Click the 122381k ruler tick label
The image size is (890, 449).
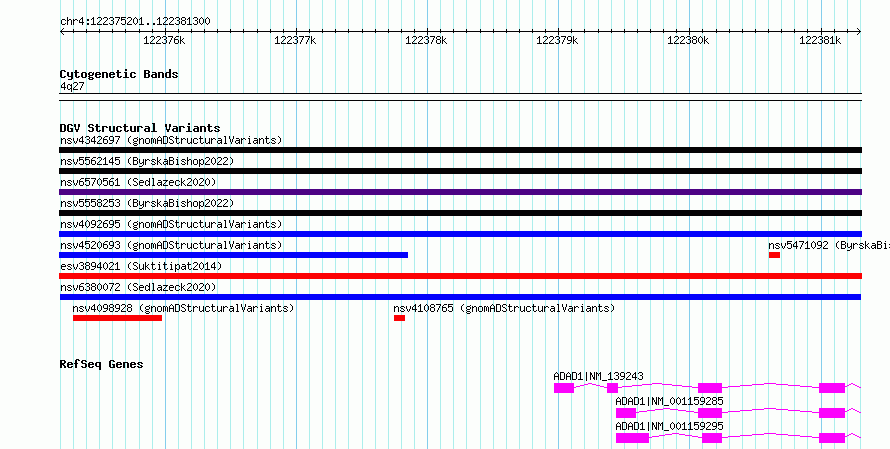coord(820,40)
